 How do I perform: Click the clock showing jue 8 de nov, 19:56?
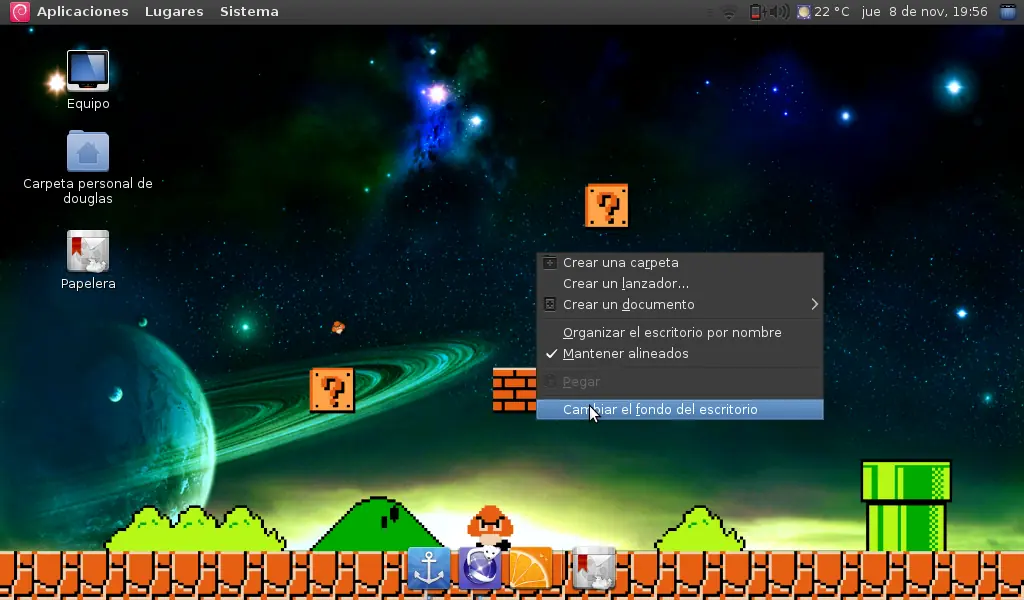(x=924, y=12)
